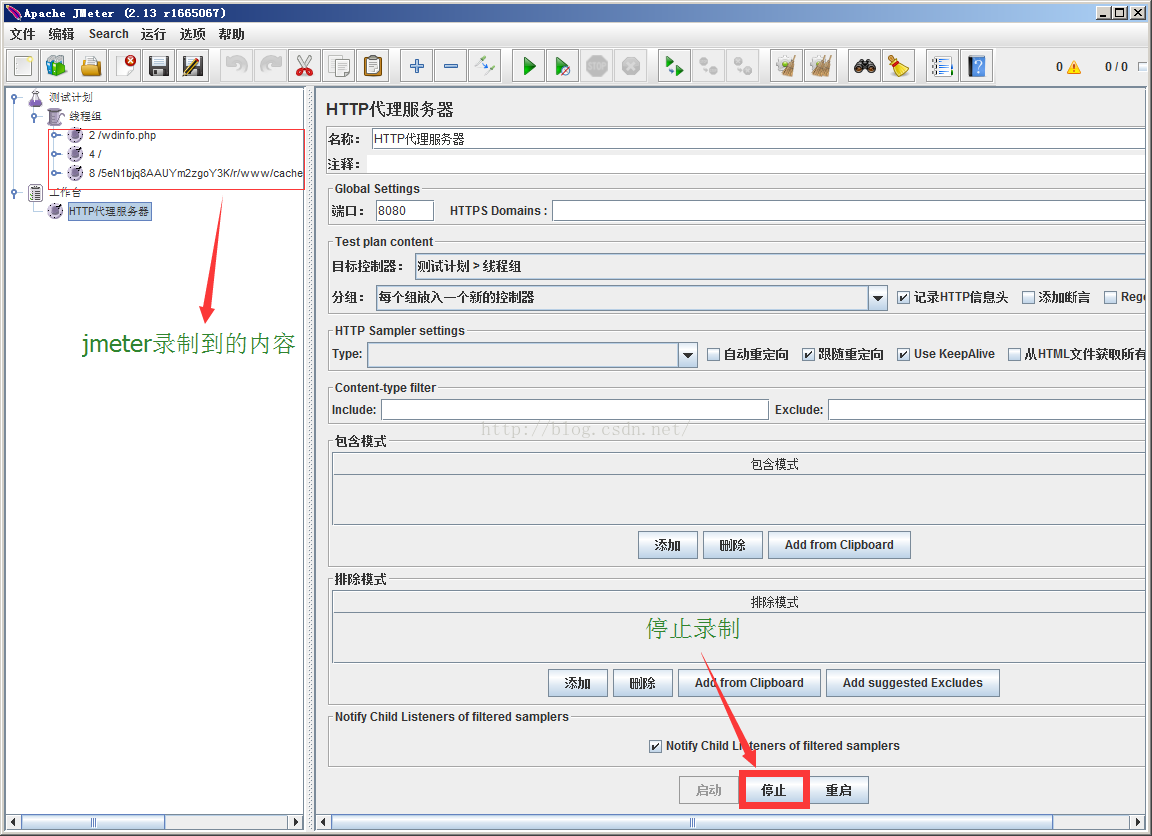Open the 文件 menu

click(x=22, y=34)
